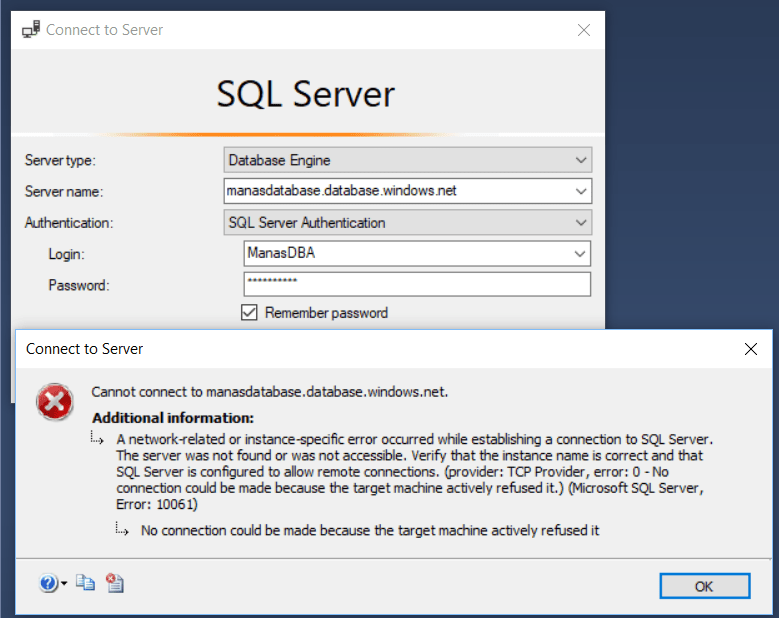Show technical details icon in error dialog
Screen dimensions: 779x618
115,583
